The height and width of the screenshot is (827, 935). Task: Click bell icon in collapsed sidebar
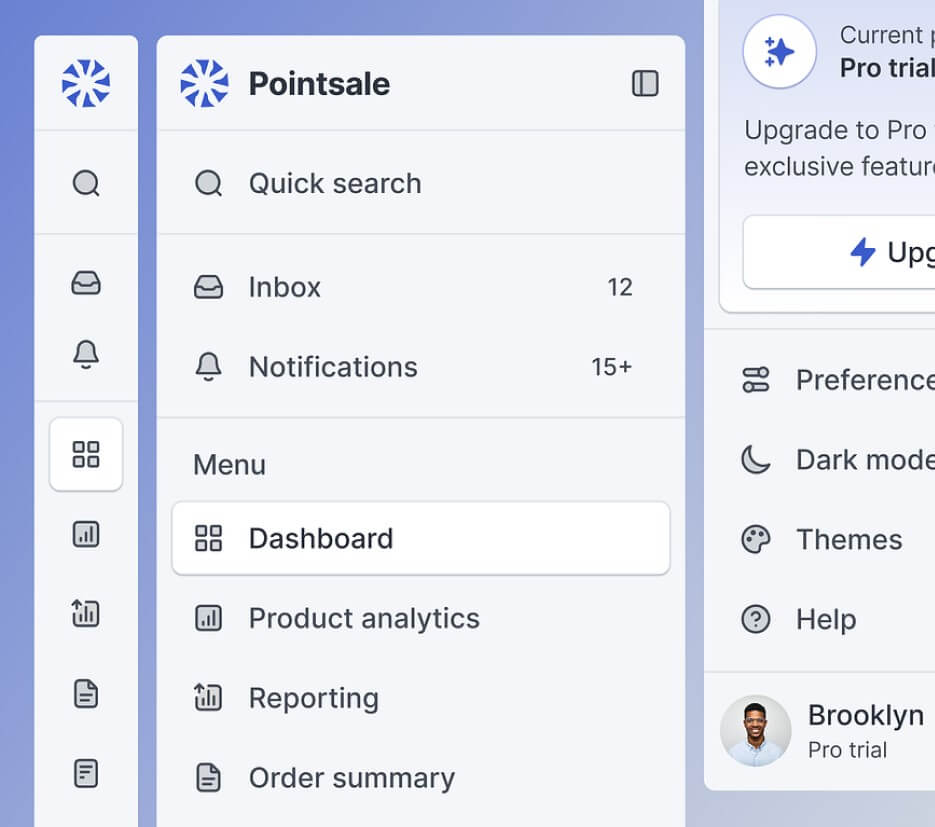[x=86, y=355]
